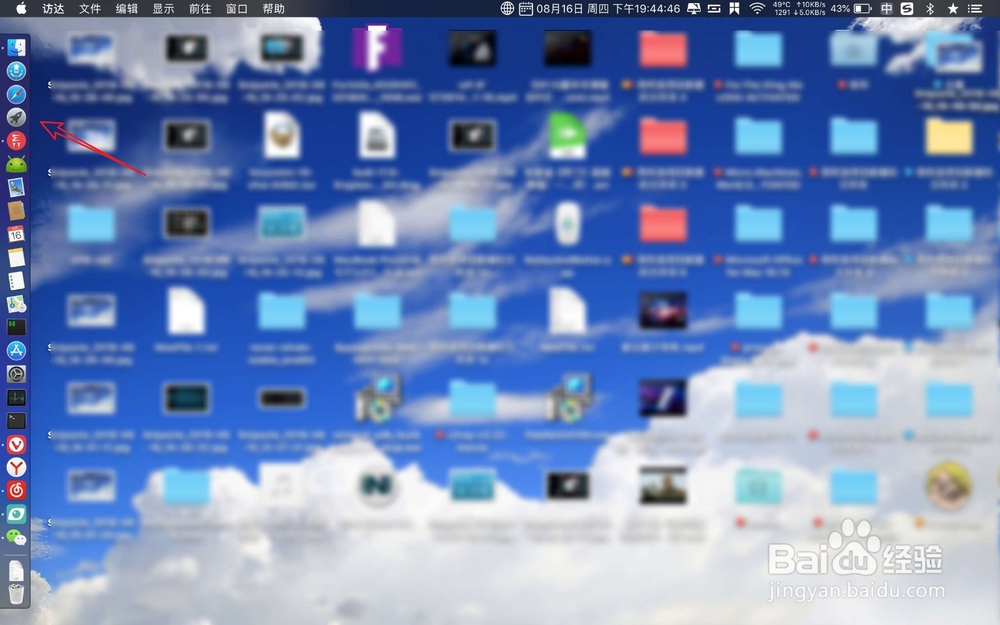Open the document stack beside Trash
1000x625 pixels.
[16, 570]
